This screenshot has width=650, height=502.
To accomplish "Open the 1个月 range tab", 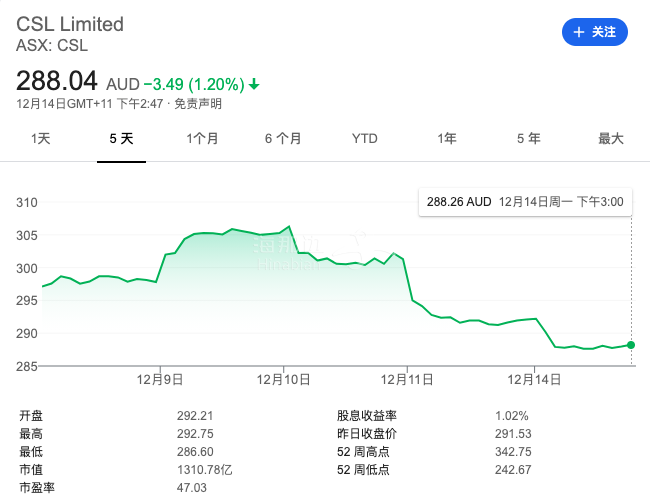I will tap(202, 138).
